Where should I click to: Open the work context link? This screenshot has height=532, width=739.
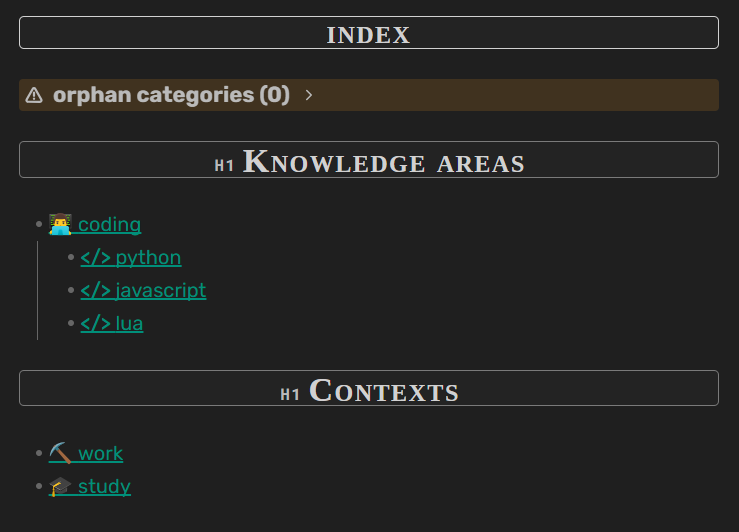100,453
